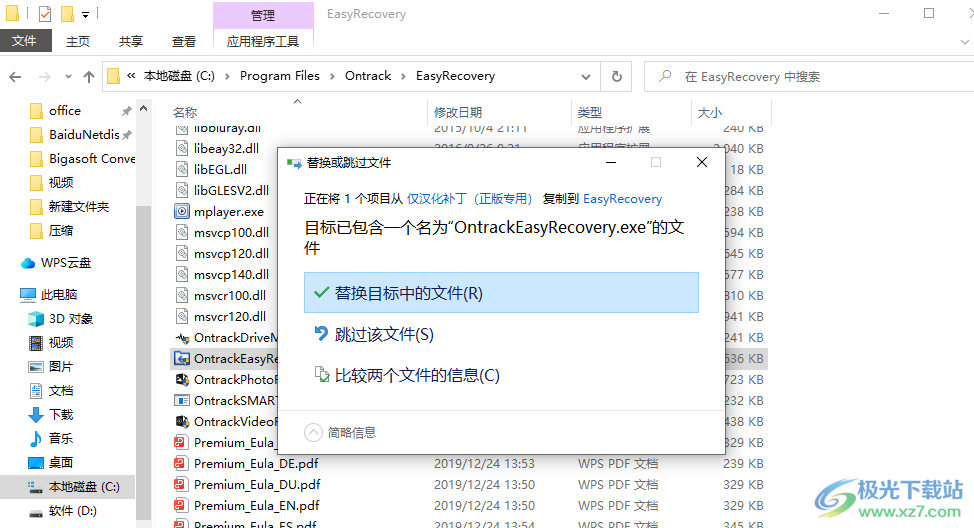The width and height of the screenshot is (974, 528).
Task: Open 下载 folder in sidebar
Action: 60,414
